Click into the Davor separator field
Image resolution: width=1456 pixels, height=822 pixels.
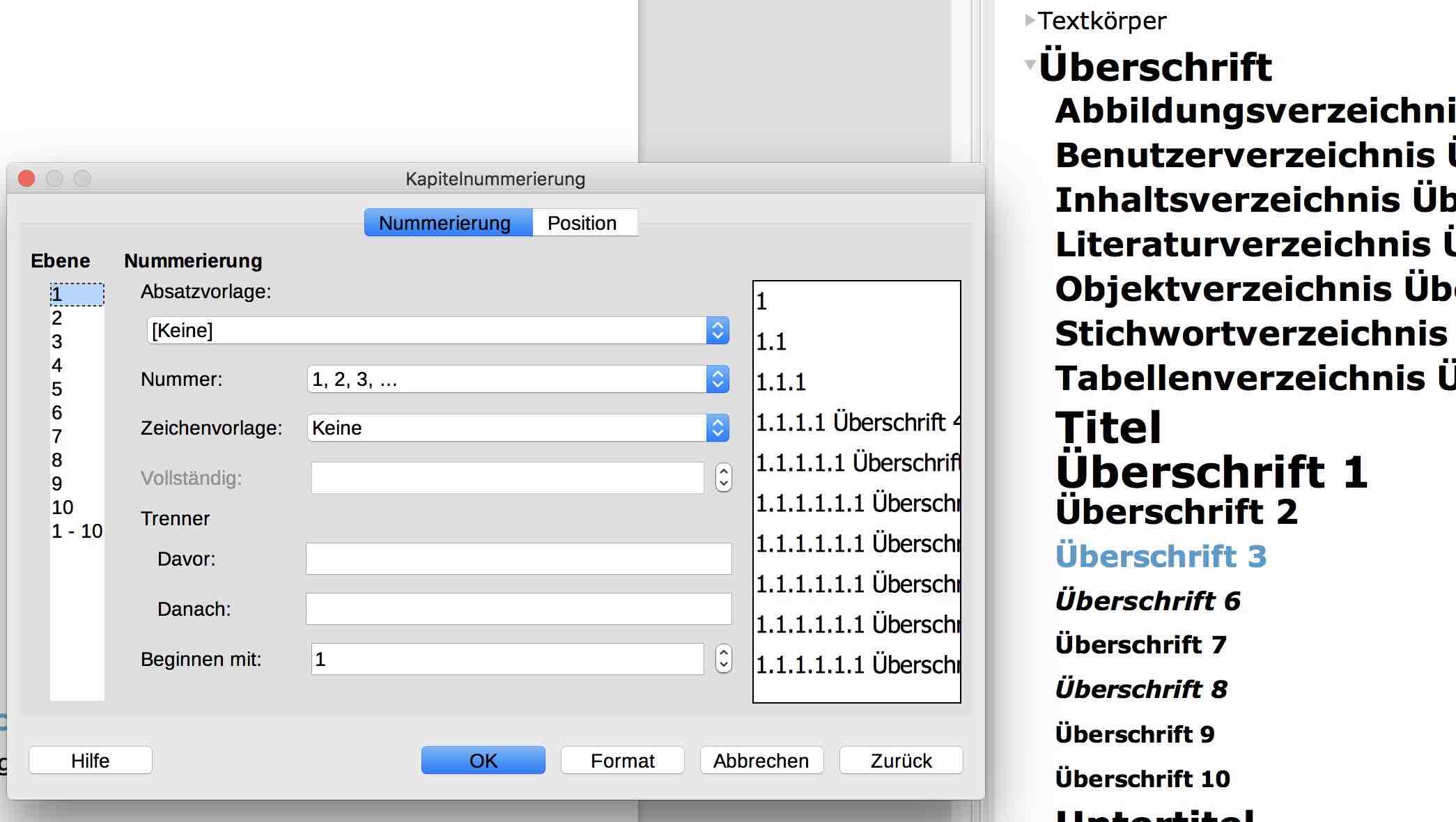(x=518, y=559)
